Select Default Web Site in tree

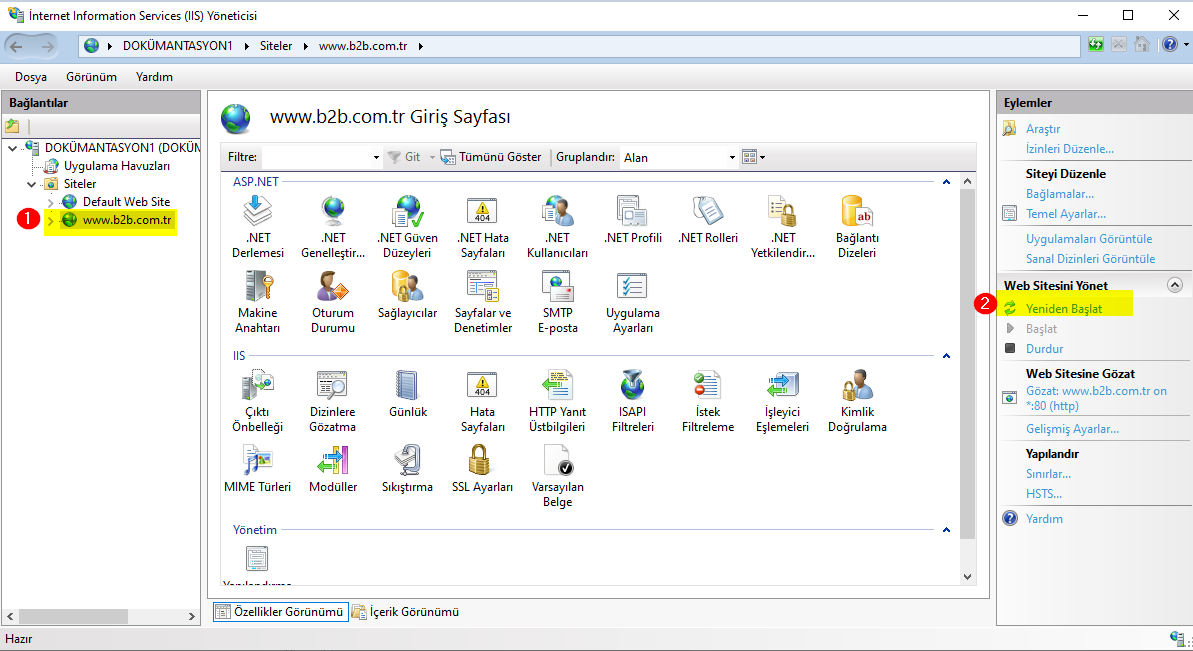click(x=126, y=202)
